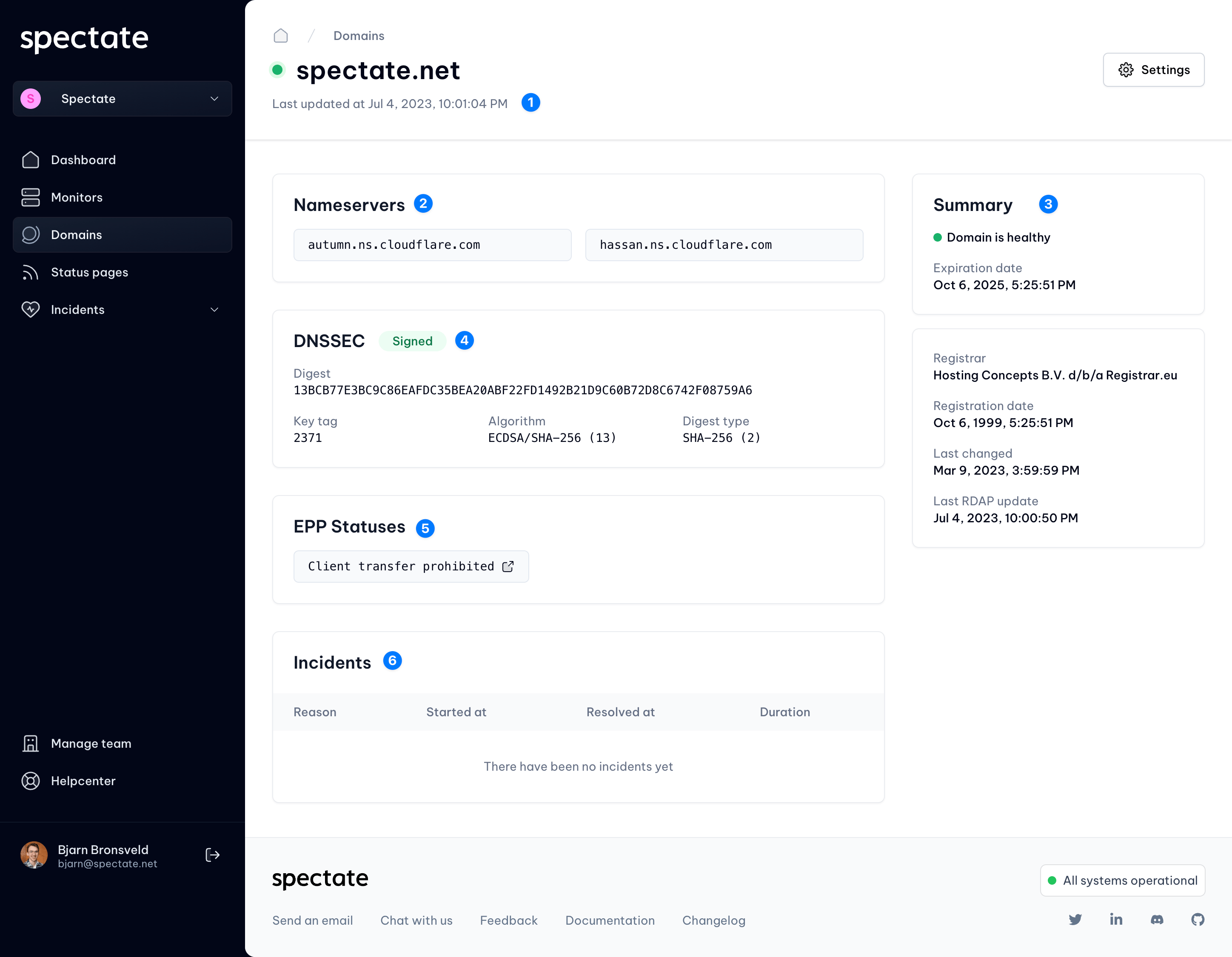Open Status pages in the sidebar
The height and width of the screenshot is (957, 1232).
point(123,272)
